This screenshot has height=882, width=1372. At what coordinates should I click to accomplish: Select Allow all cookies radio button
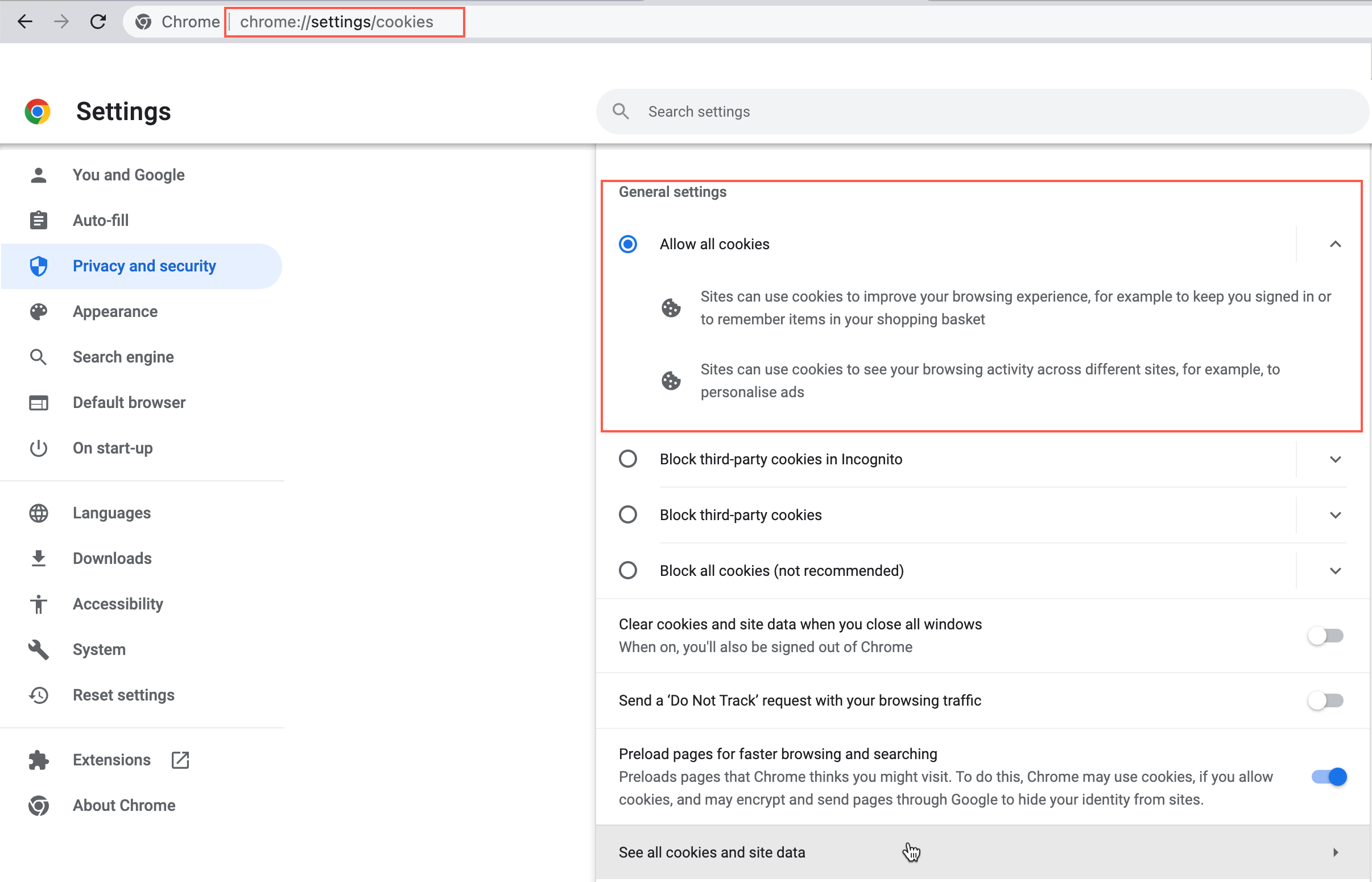click(628, 244)
